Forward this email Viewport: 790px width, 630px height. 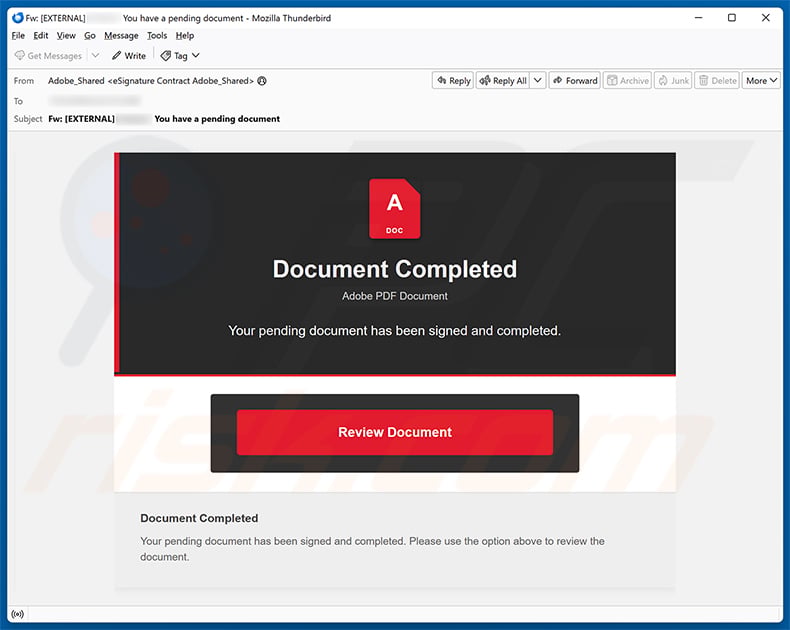pyautogui.click(x=575, y=81)
